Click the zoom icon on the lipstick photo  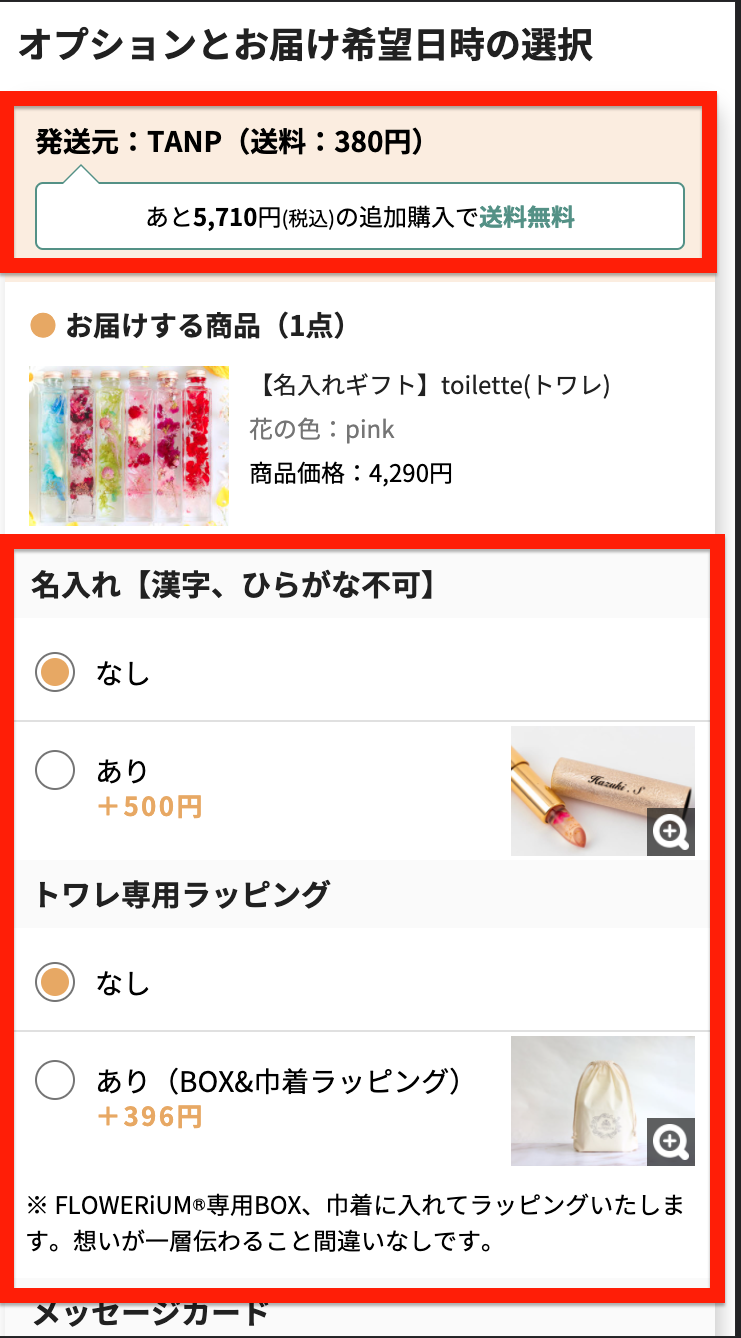[670, 832]
